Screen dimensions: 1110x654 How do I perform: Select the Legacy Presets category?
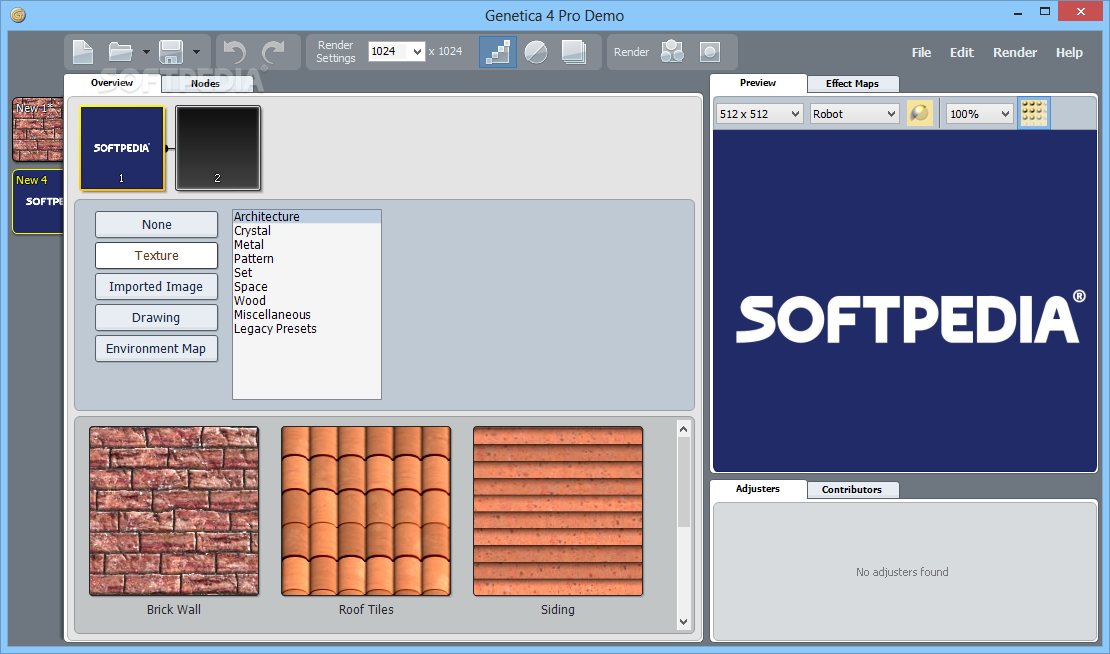307,329
